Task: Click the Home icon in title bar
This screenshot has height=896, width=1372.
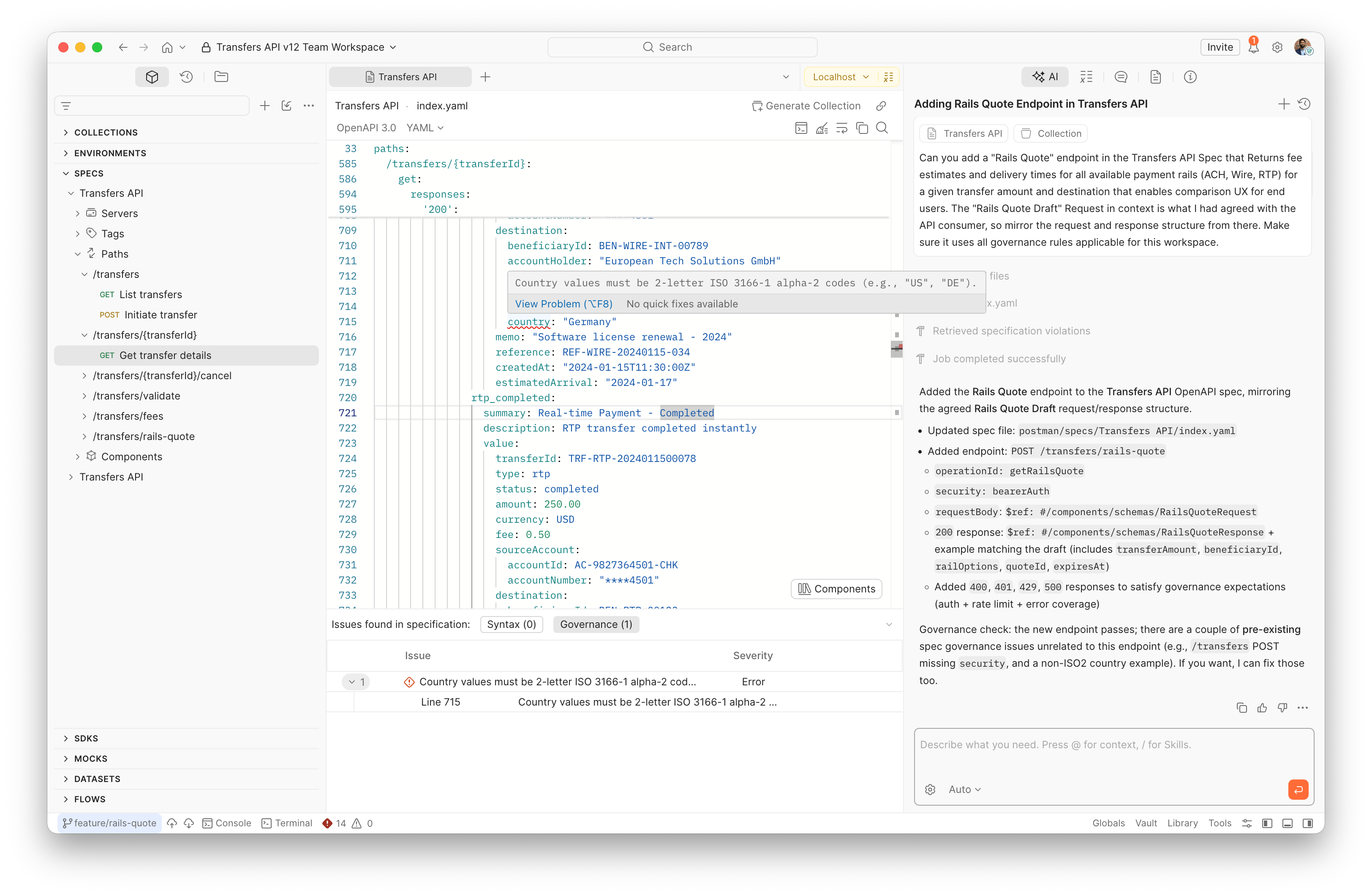Action: (x=166, y=47)
